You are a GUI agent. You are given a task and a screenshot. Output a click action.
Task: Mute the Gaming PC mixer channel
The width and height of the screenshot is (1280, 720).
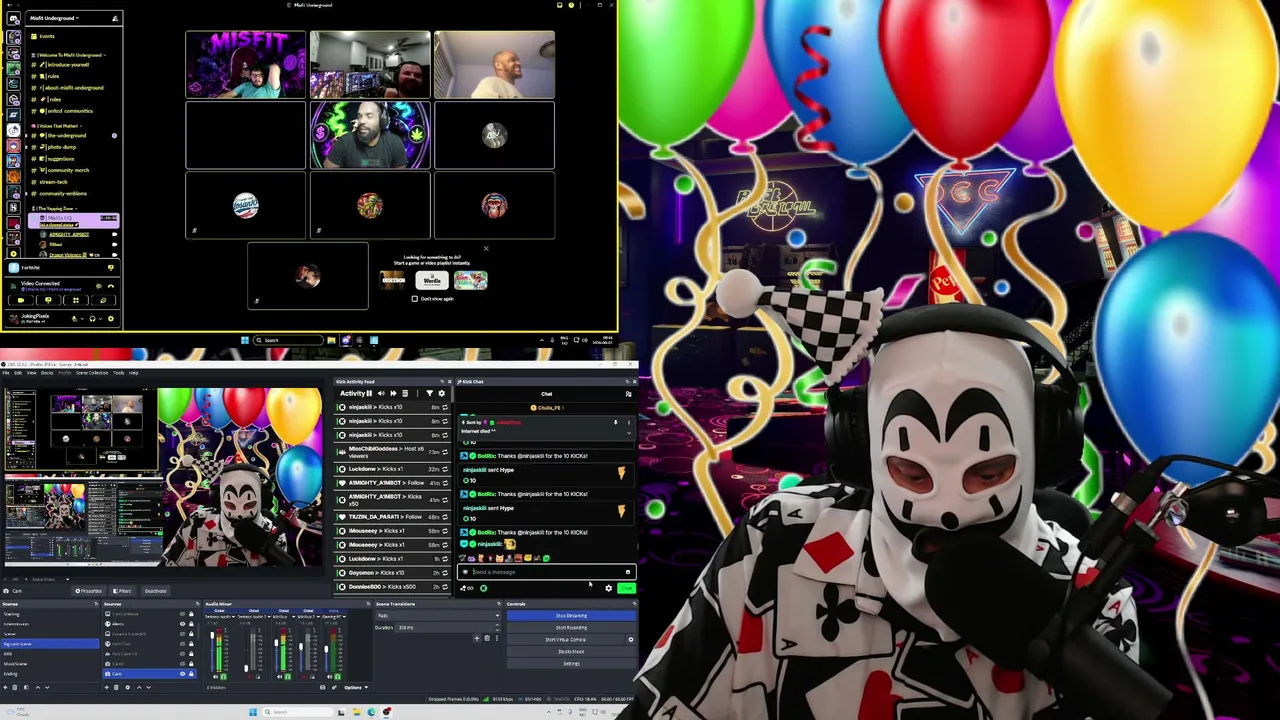coord(329,677)
